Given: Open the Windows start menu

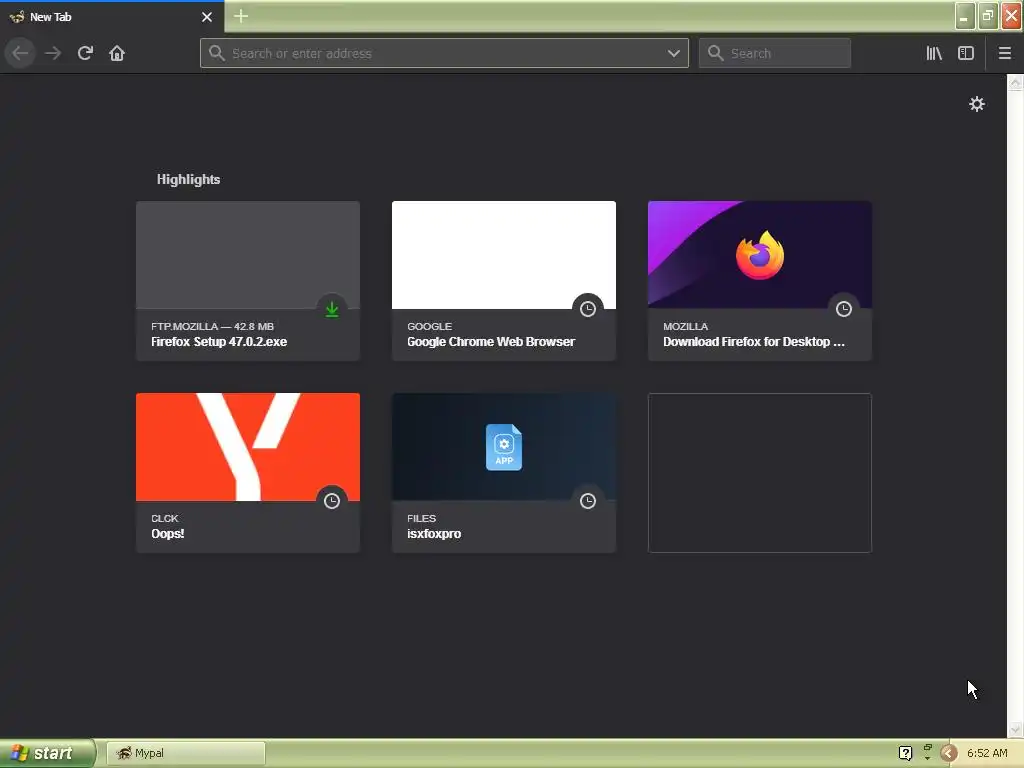Looking at the screenshot, I should coord(46,753).
